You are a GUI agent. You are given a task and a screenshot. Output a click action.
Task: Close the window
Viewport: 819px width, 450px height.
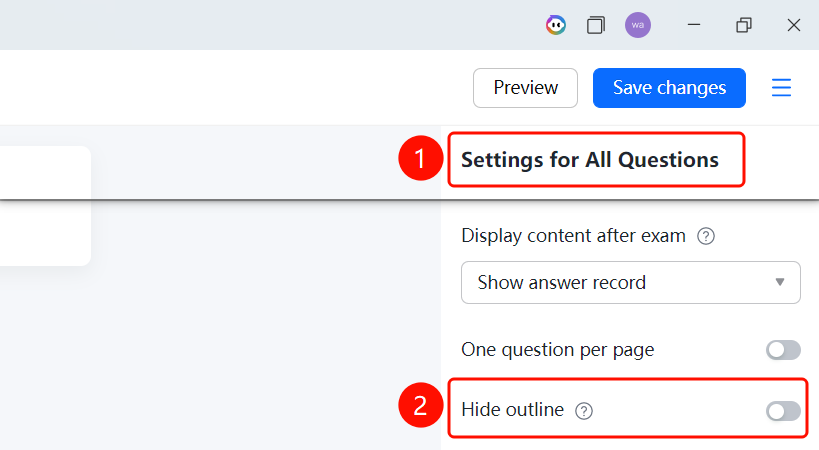click(793, 25)
